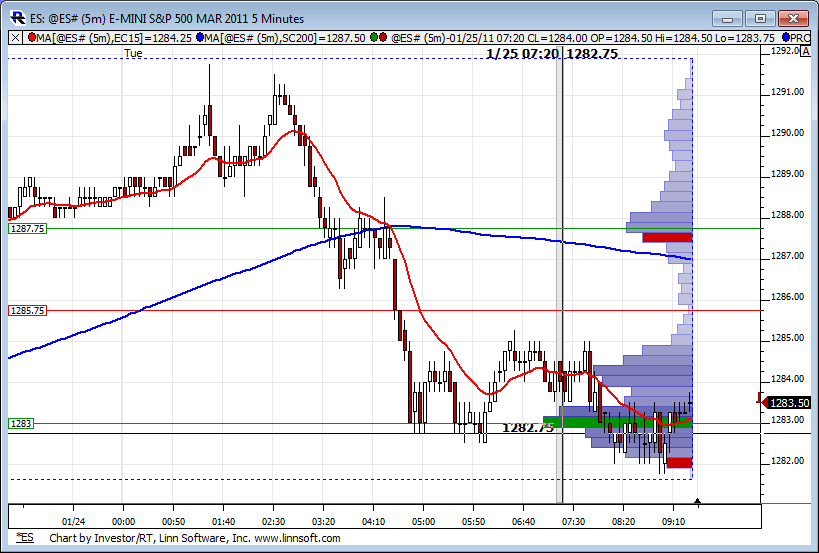Screen dimensions: 819x553
Task: Select the 1283 green price line label
Action: coord(21,423)
